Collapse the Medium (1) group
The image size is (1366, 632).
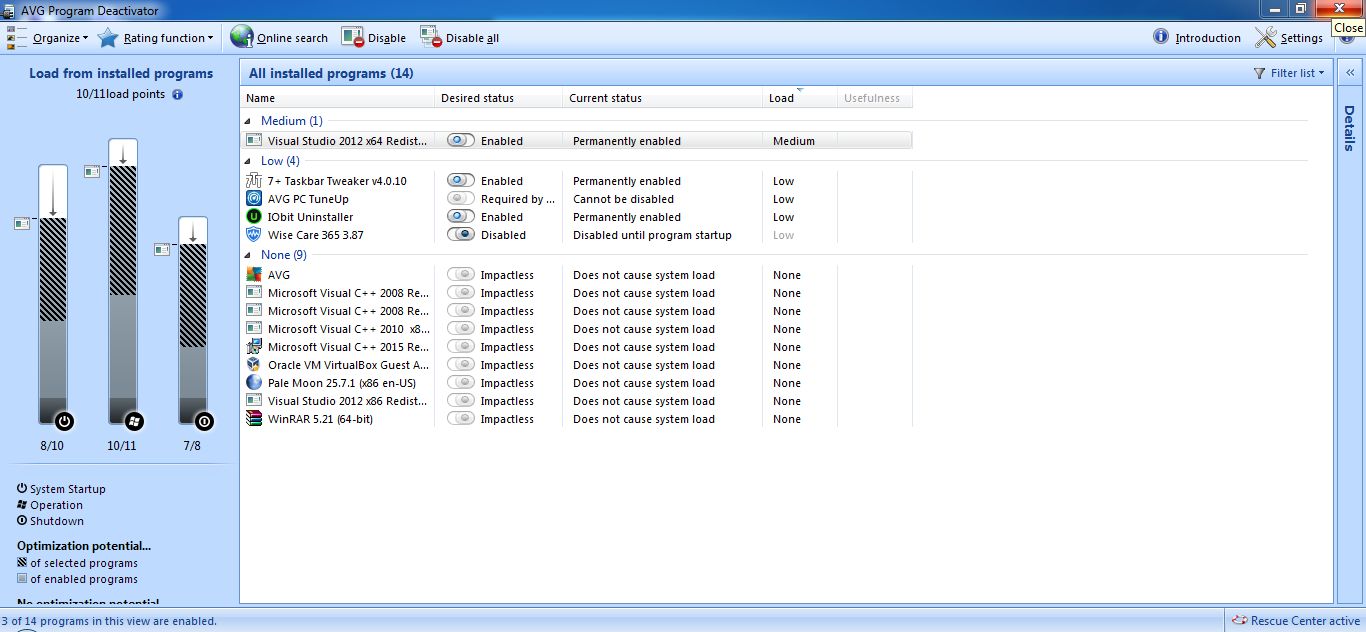click(x=248, y=121)
